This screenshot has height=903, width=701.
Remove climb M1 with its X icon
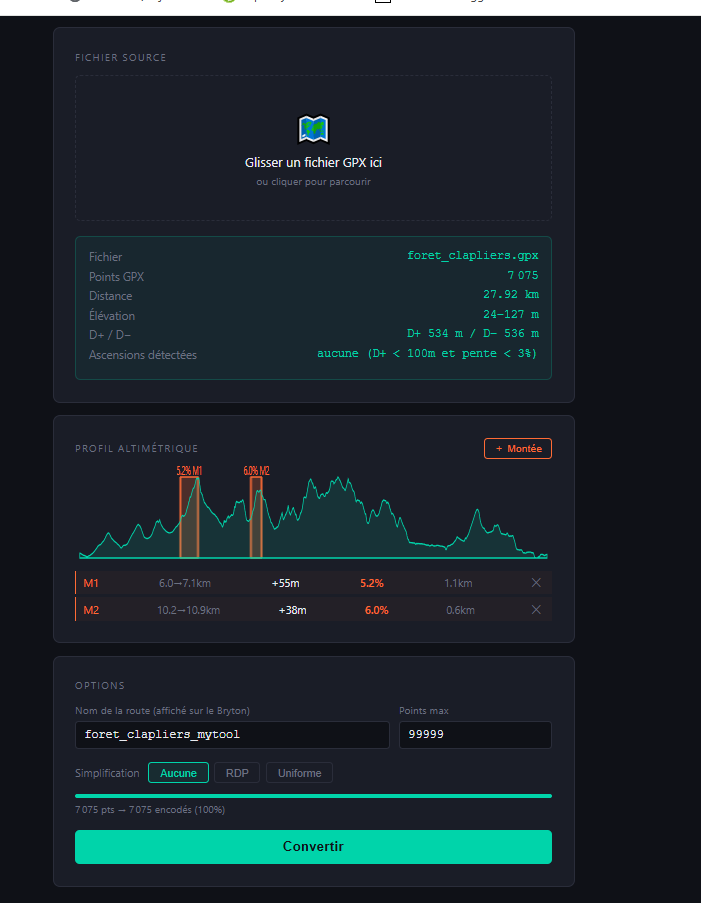pos(536,583)
